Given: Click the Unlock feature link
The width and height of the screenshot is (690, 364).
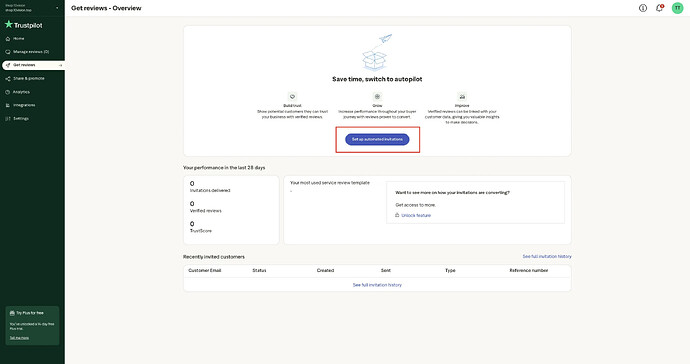Looking at the screenshot, I should (416, 215).
